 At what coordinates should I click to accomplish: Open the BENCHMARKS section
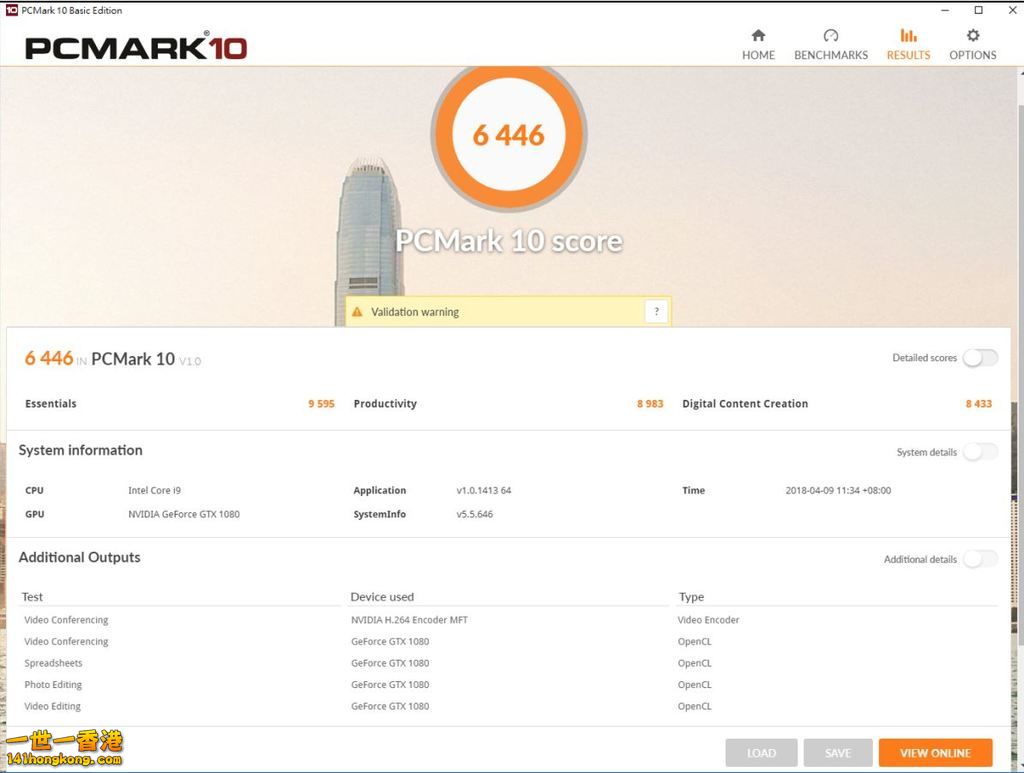point(831,45)
